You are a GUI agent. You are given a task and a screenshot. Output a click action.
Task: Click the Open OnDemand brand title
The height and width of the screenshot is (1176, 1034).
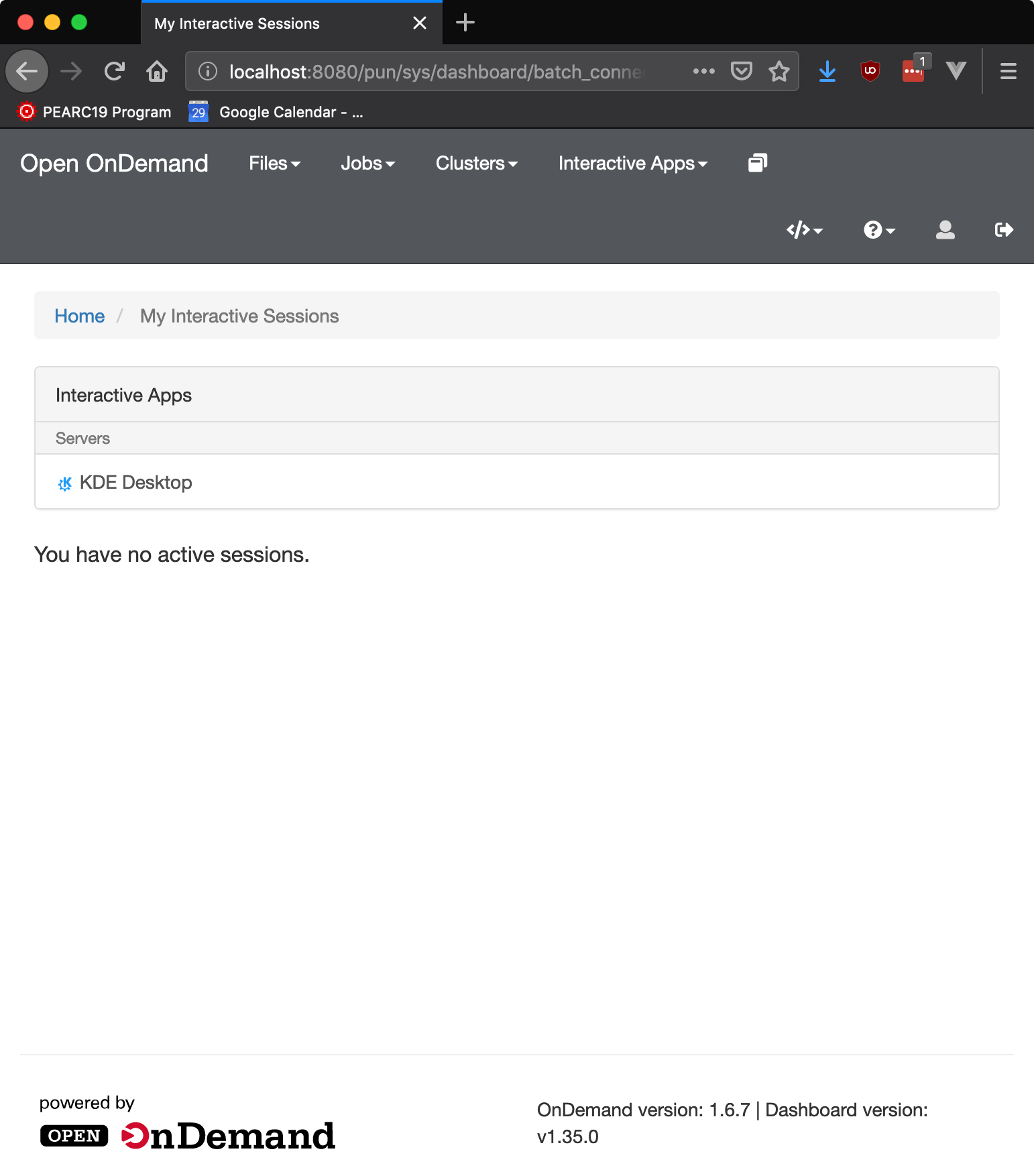click(x=114, y=163)
